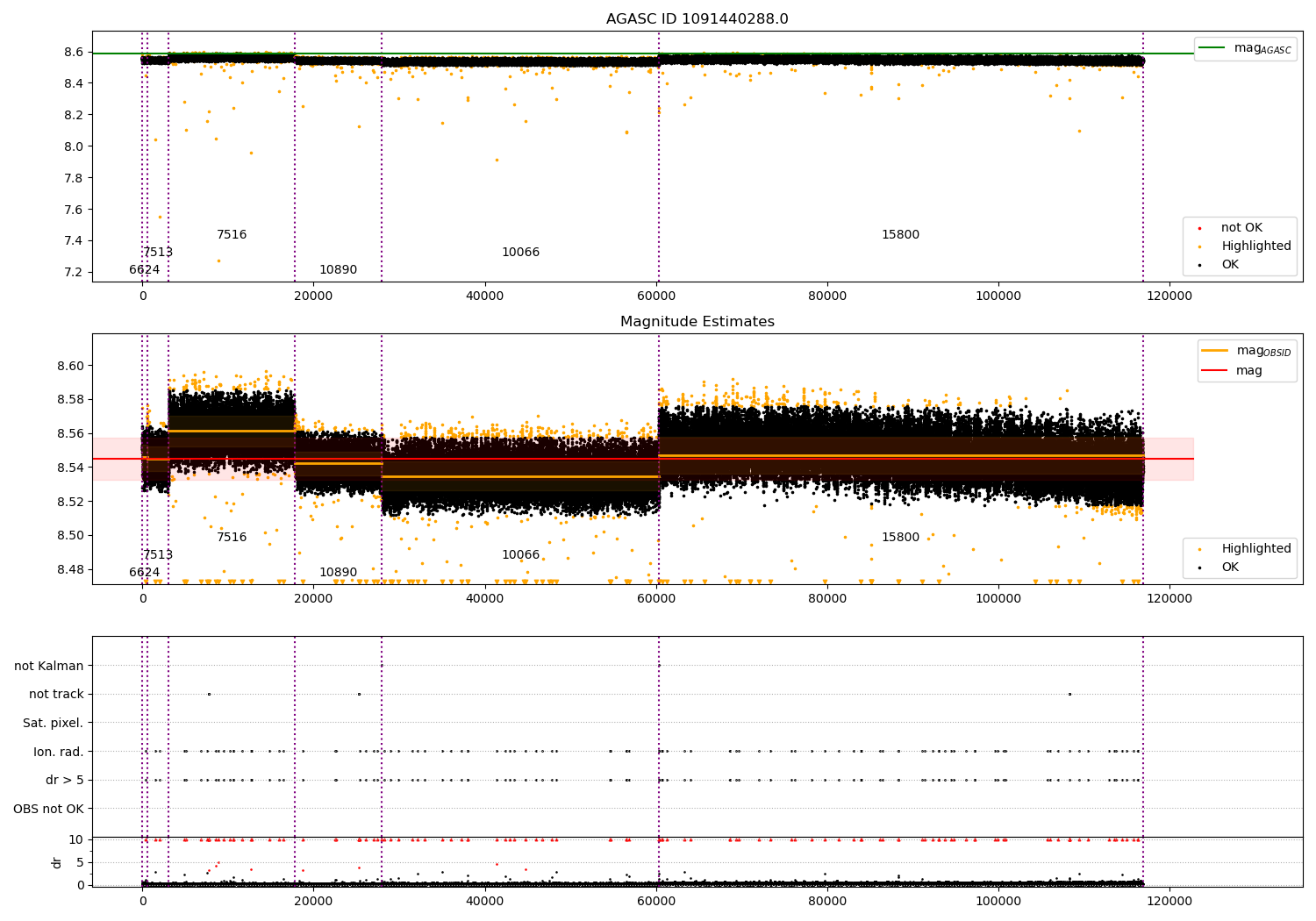The height and width of the screenshot is (921, 1316).
Task: Click the 'Magnitude Estimates' plot title
Action: (697, 322)
